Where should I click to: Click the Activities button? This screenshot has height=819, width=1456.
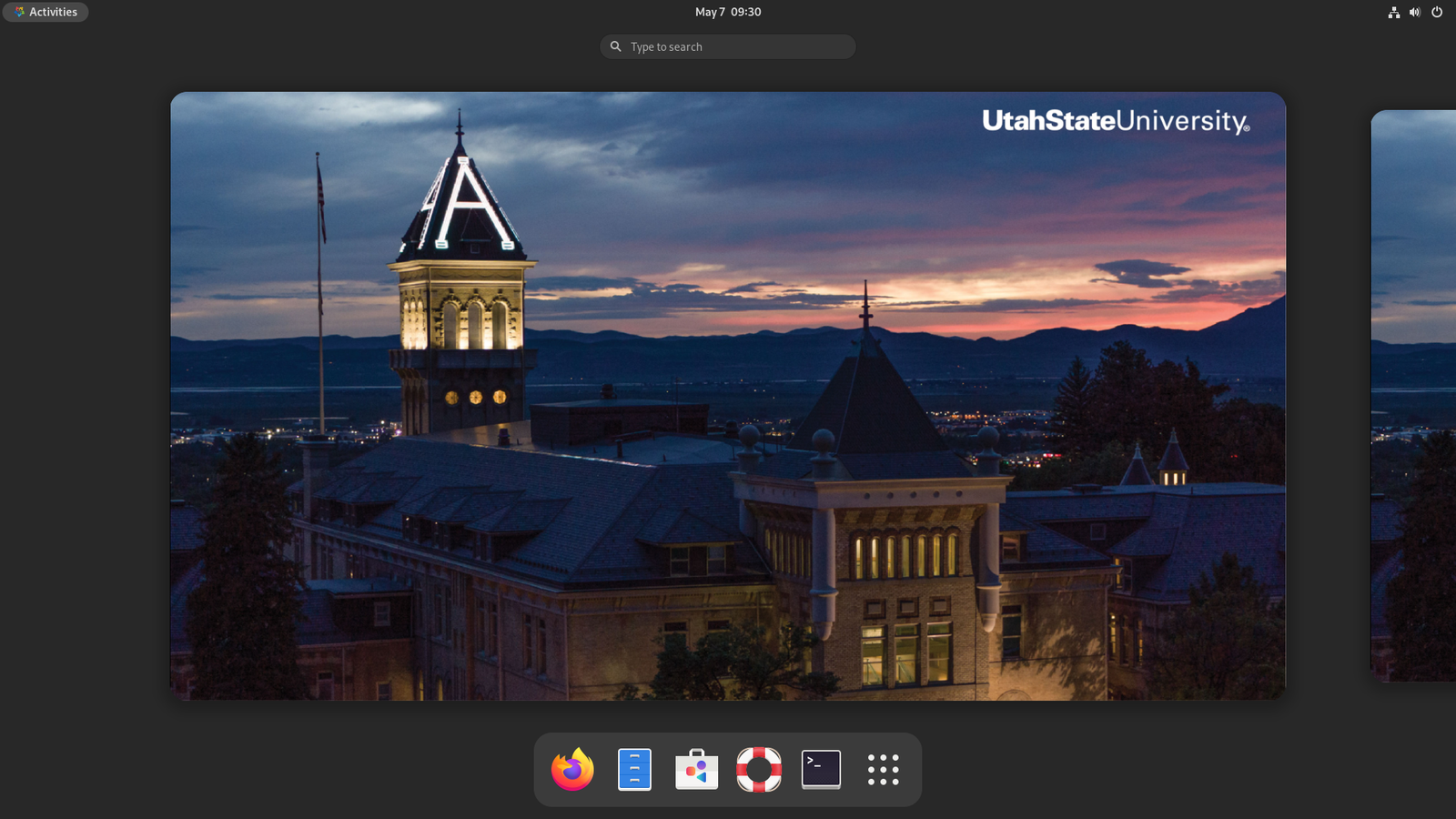pos(45,12)
